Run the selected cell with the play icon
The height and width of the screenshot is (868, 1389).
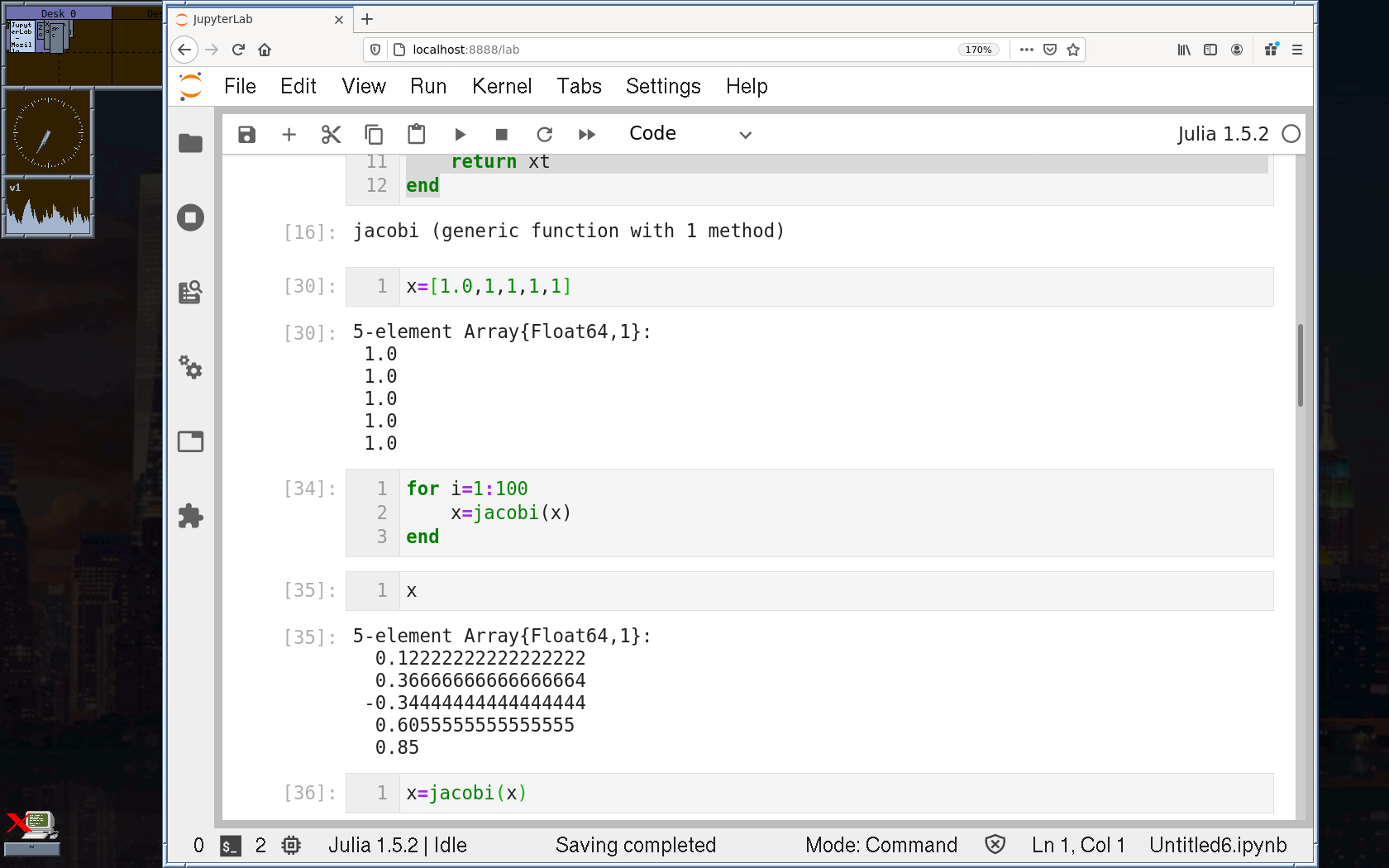(460, 135)
